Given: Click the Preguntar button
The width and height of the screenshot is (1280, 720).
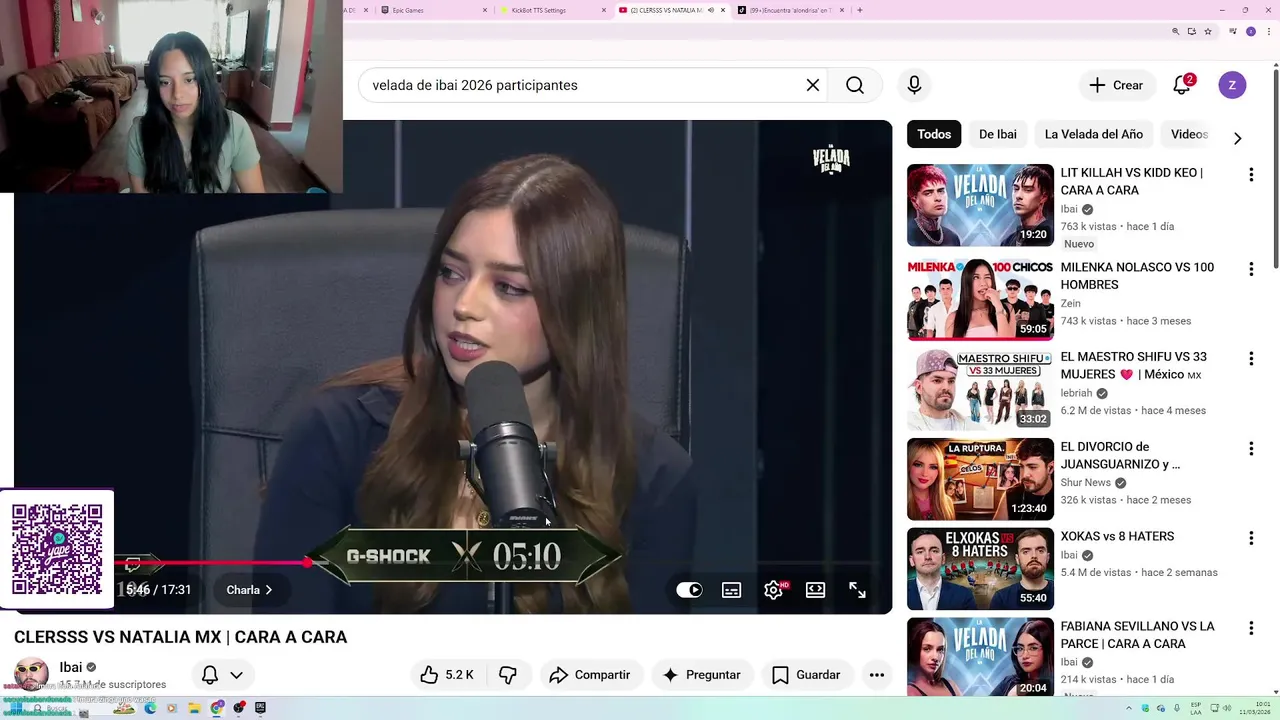Looking at the screenshot, I should [x=701, y=675].
